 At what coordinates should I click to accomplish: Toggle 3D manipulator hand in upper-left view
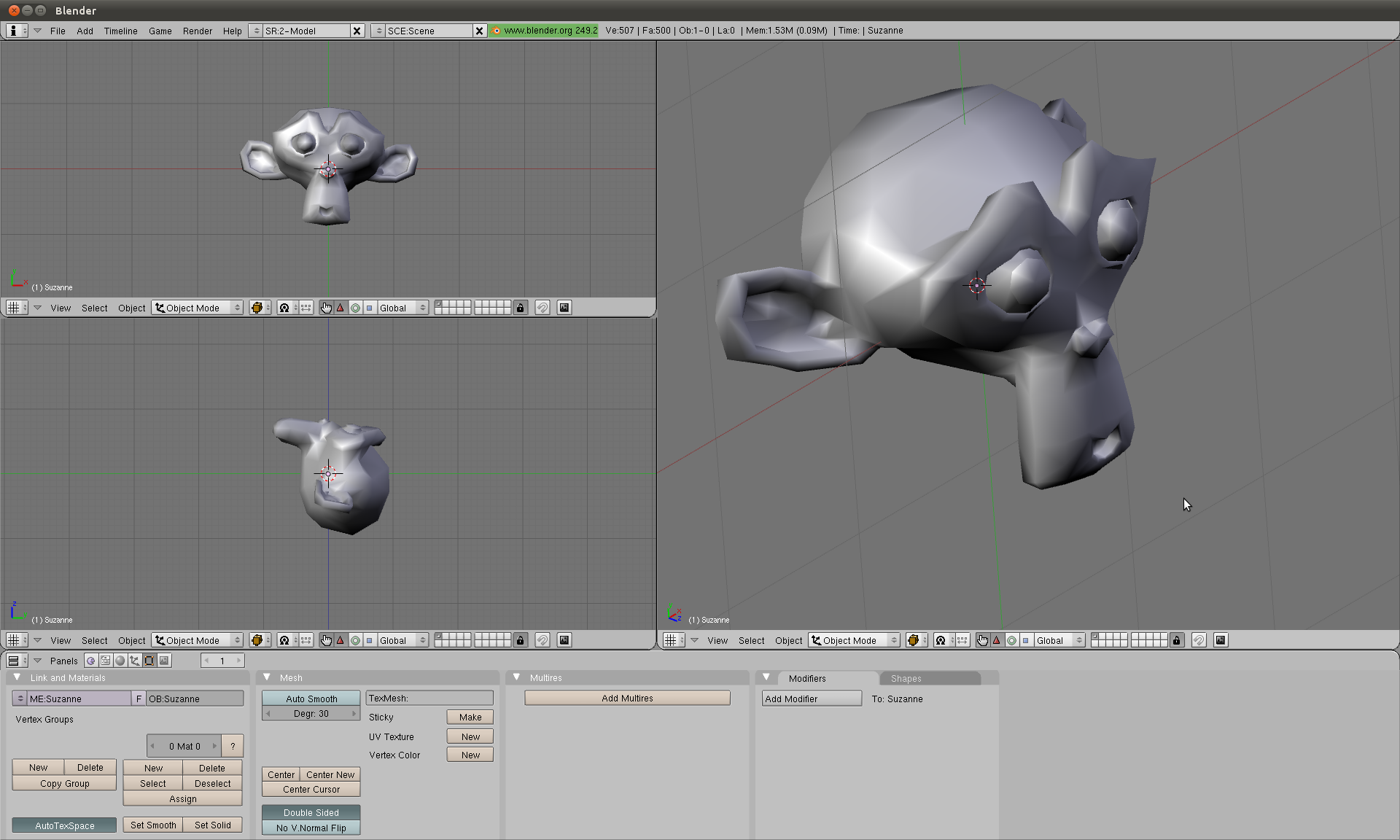point(326,308)
